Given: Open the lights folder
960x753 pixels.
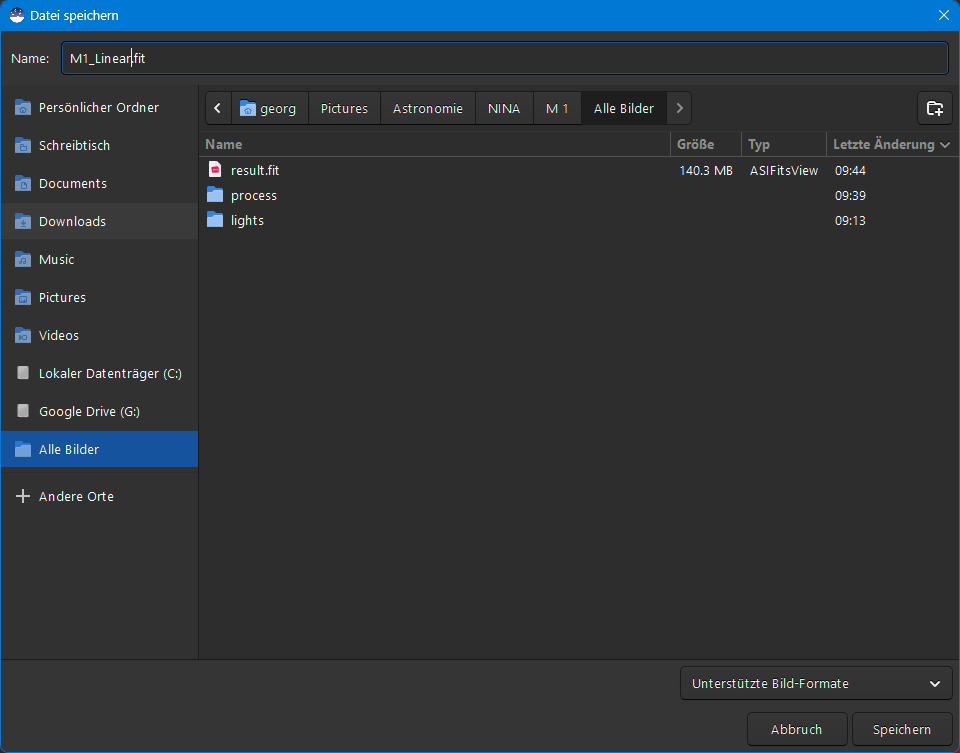Looking at the screenshot, I should click(247, 220).
